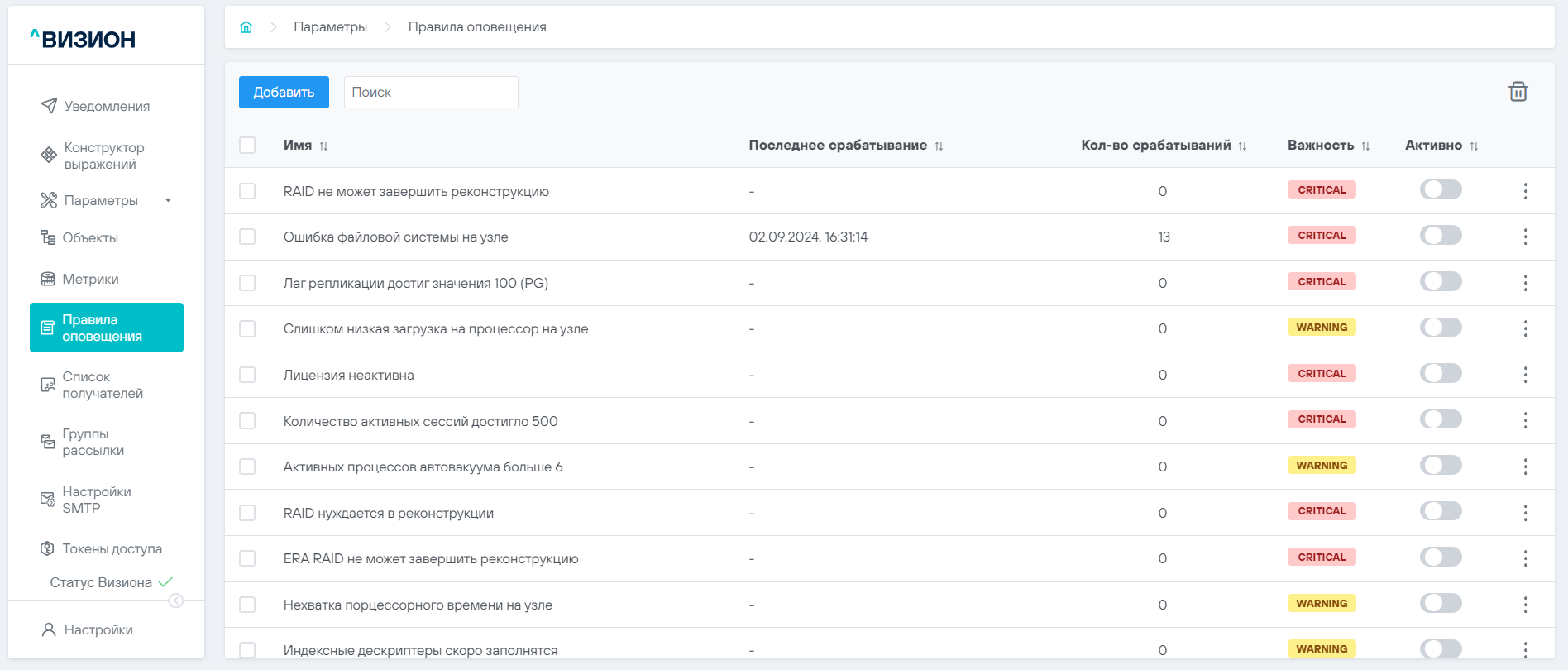Check the select-all checkbox in header

(247, 145)
